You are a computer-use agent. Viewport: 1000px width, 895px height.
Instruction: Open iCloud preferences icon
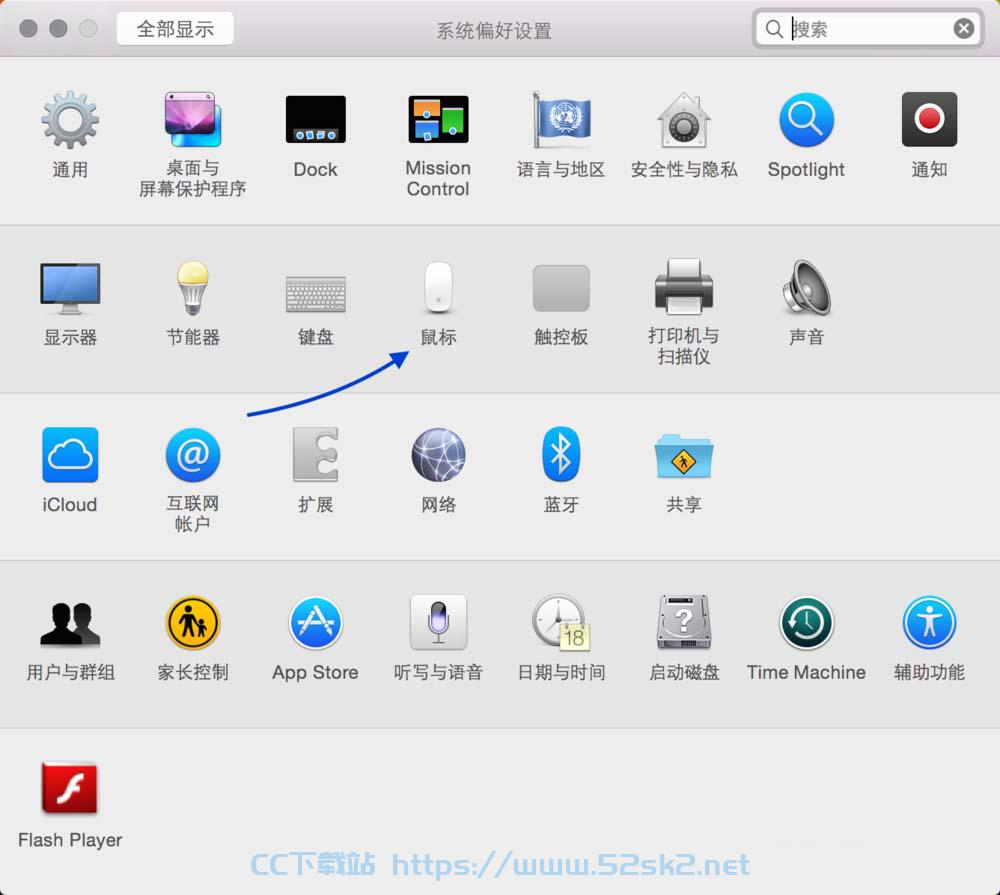70,455
